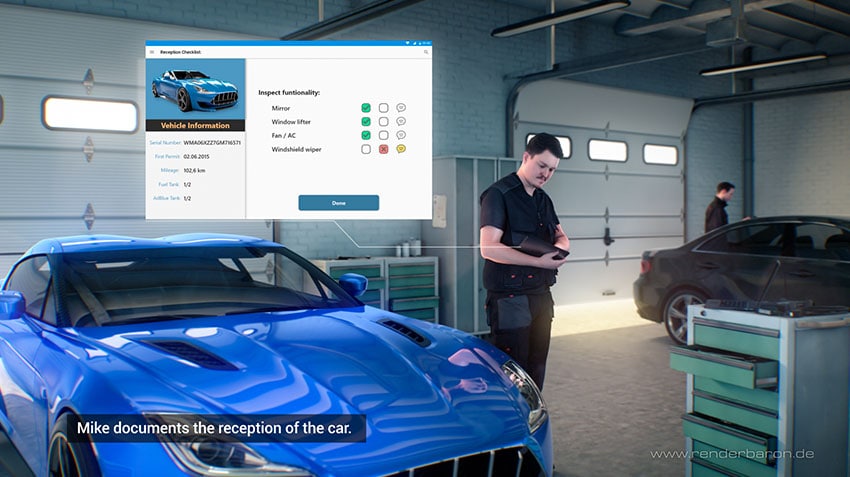Uncheck the green OK box for Fan / AC

coord(366,135)
